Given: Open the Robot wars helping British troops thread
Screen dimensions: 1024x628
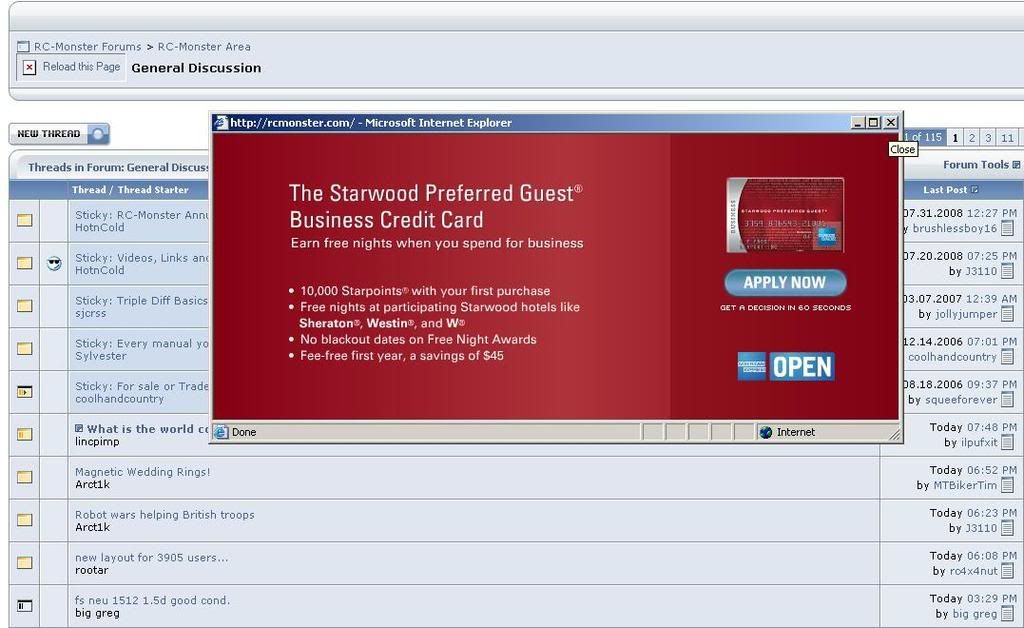Looking at the screenshot, I should coord(164,515).
